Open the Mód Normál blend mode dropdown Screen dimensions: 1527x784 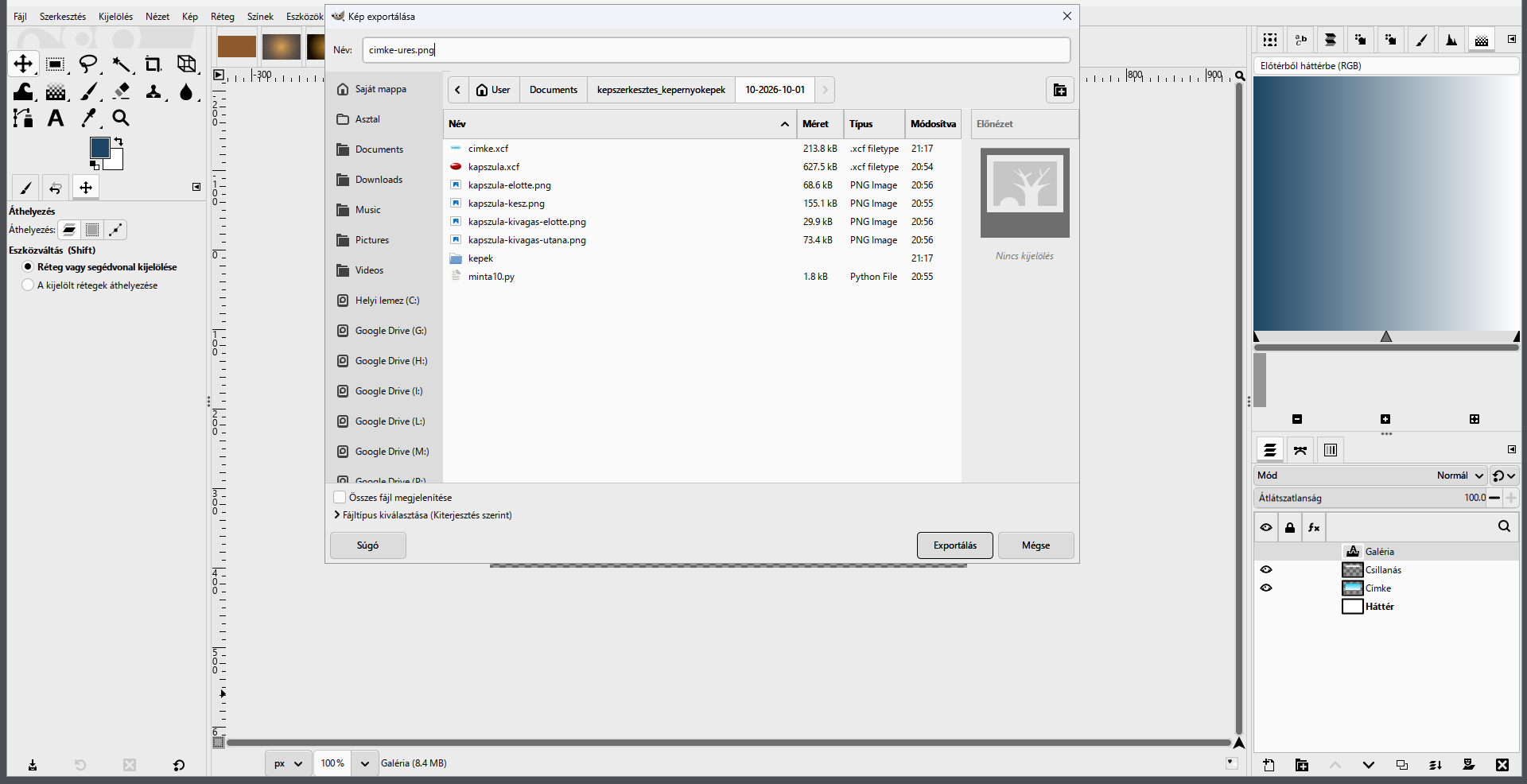click(1371, 475)
